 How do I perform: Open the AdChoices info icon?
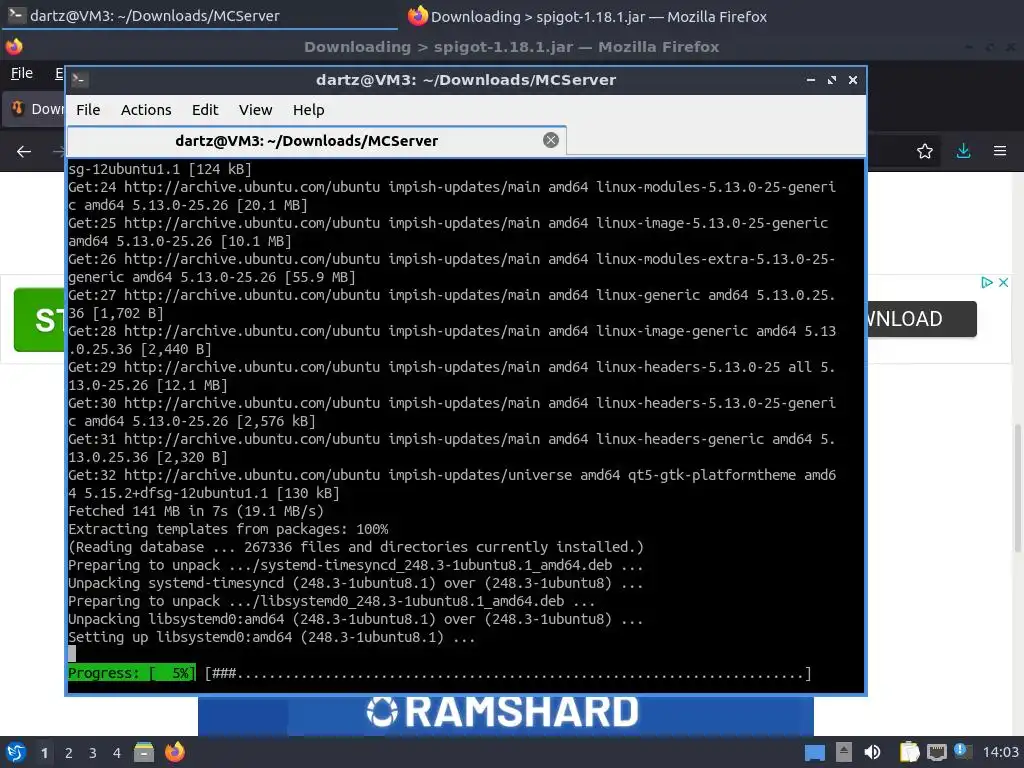click(987, 282)
